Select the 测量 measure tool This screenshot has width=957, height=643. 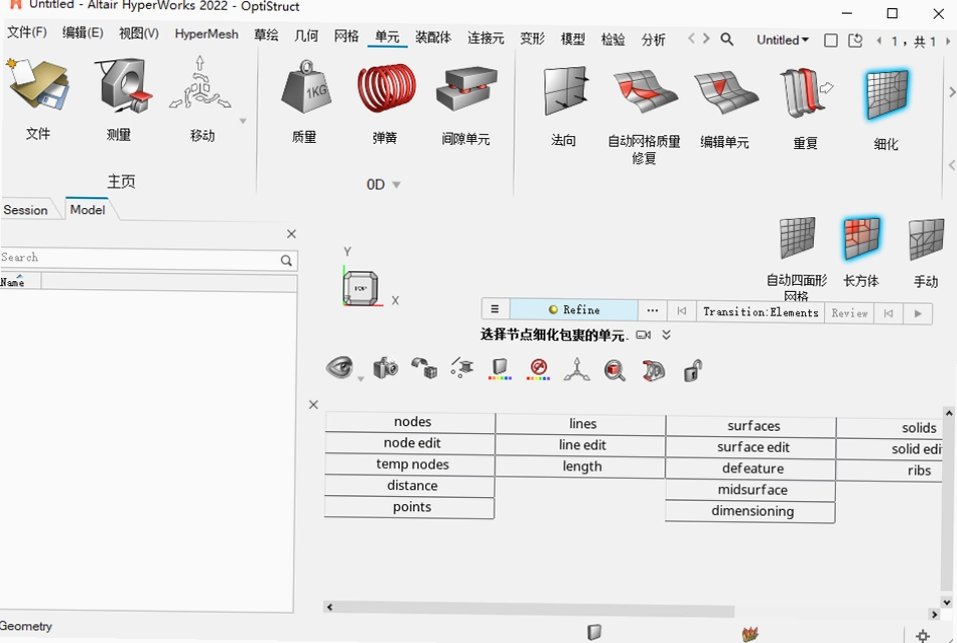[x=122, y=85]
